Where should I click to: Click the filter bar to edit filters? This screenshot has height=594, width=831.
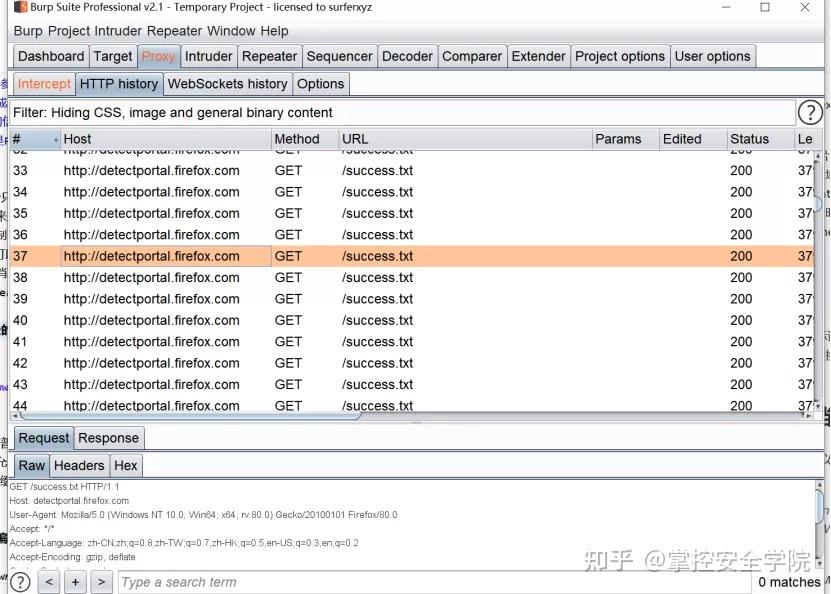(x=402, y=113)
